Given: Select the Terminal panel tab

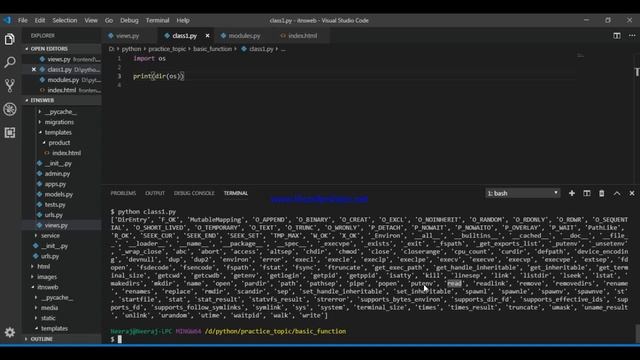Looking at the screenshot, I should click(x=236, y=193).
